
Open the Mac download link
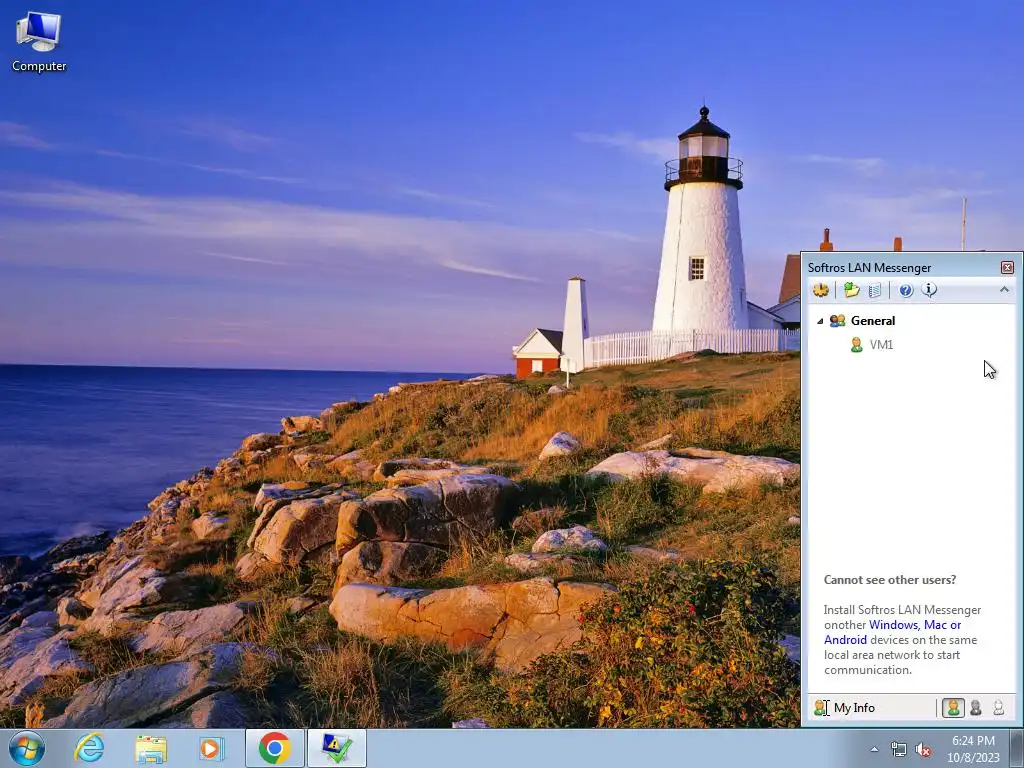935,625
